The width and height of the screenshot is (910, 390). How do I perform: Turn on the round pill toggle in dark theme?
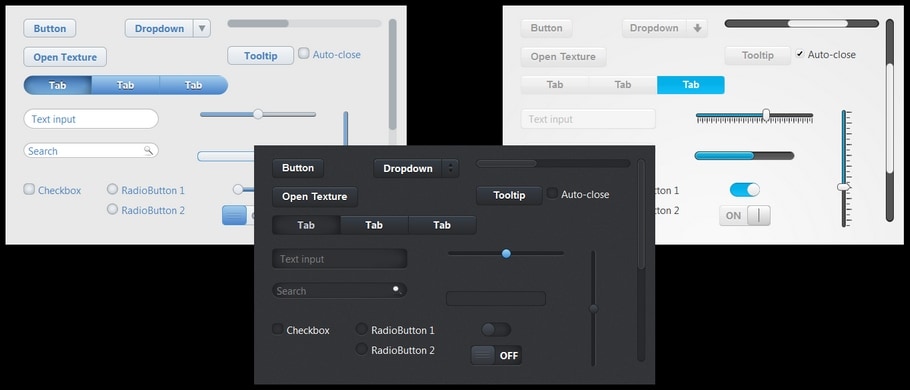pyautogui.click(x=496, y=330)
